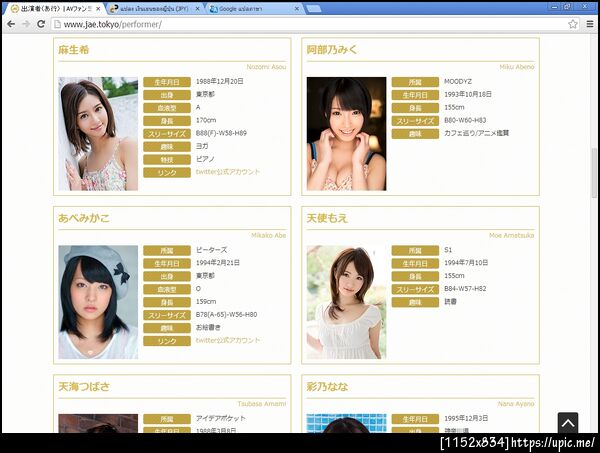Close the Google tab
Viewport: 600px width, 453px height.
point(297,8)
